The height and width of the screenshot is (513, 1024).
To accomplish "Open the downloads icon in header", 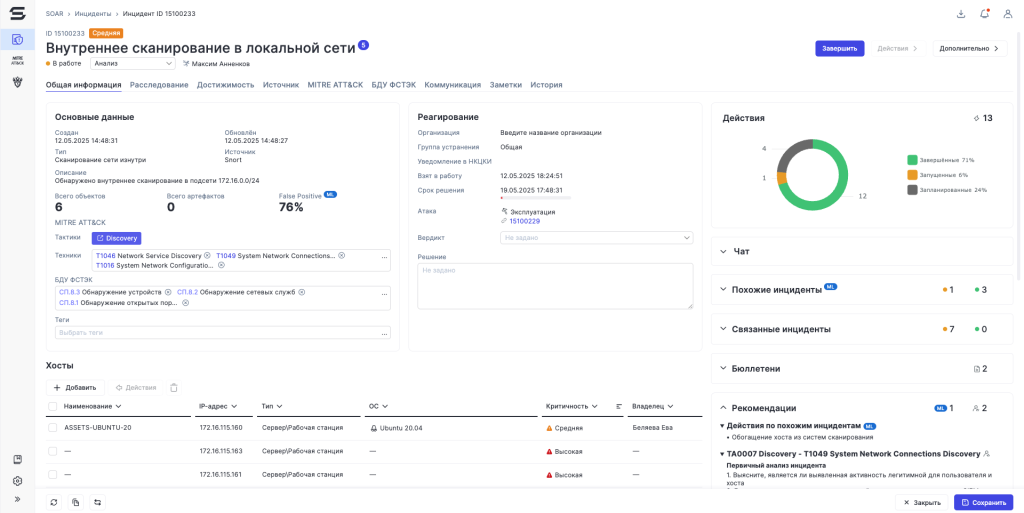I will click(961, 14).
